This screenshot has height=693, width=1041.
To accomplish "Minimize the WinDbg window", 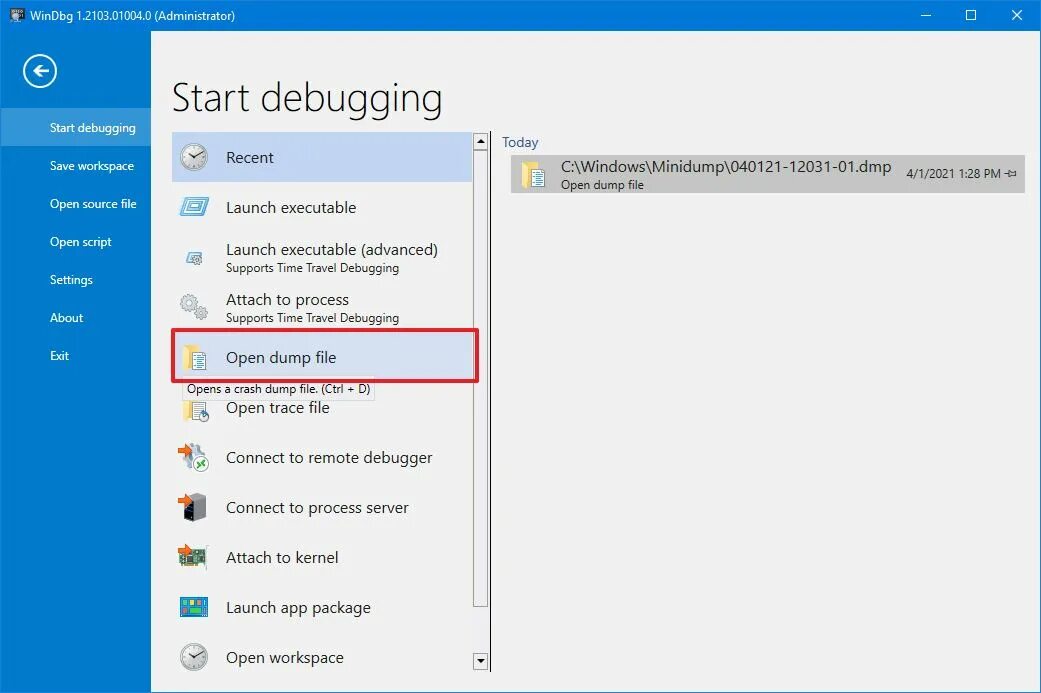I will [926, 15].
